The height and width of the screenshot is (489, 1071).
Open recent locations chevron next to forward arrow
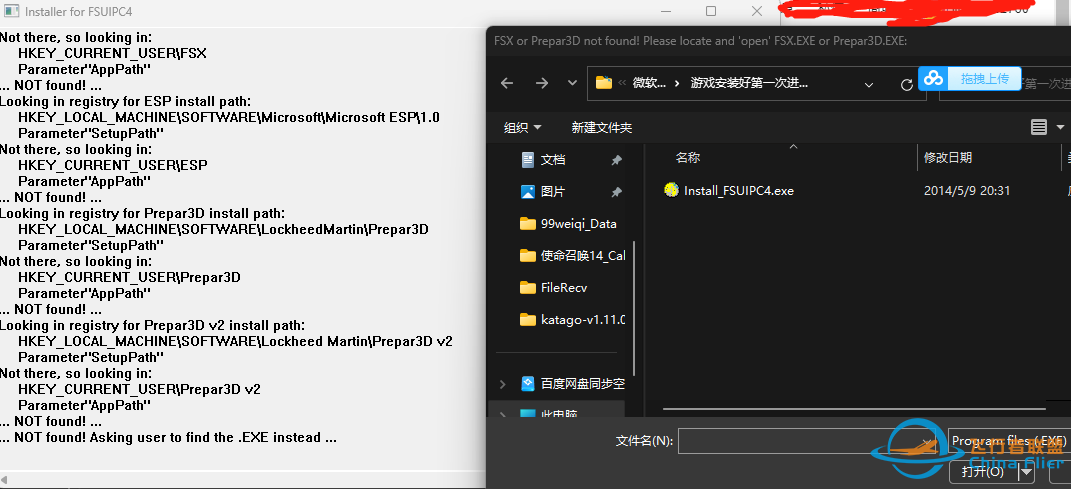[572, 83]
